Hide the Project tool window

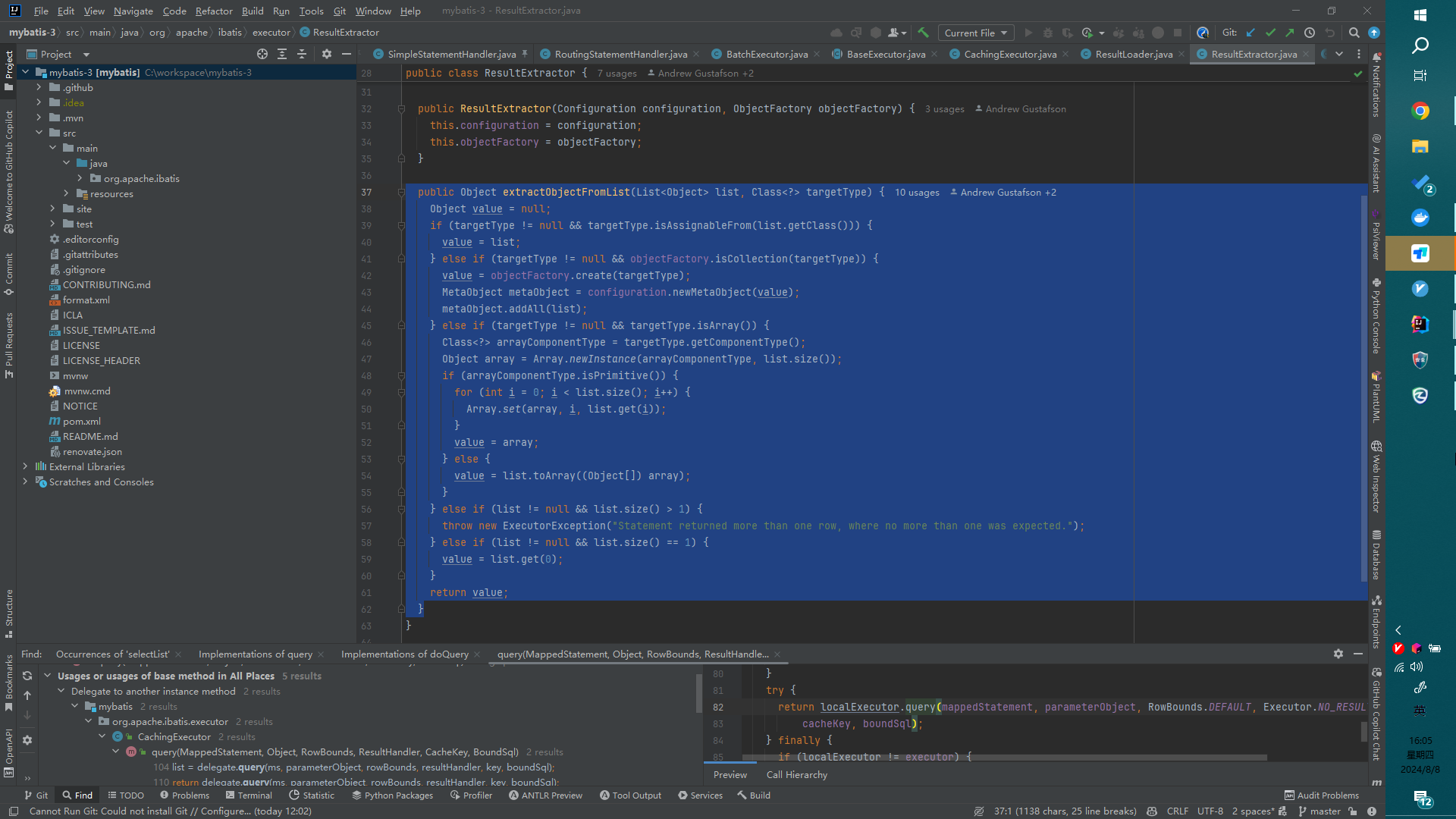[347, 54]
